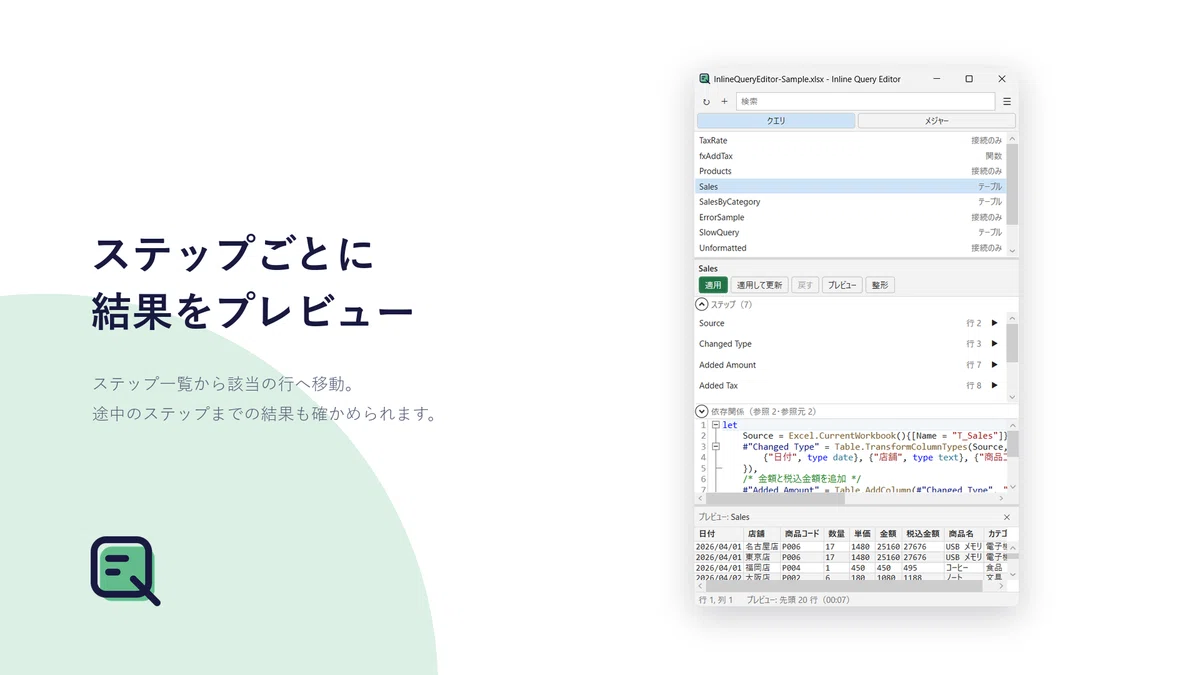Click the 行 1, 列 1 status bar text
1200x675 pixels.
click(x=716, y=600)
